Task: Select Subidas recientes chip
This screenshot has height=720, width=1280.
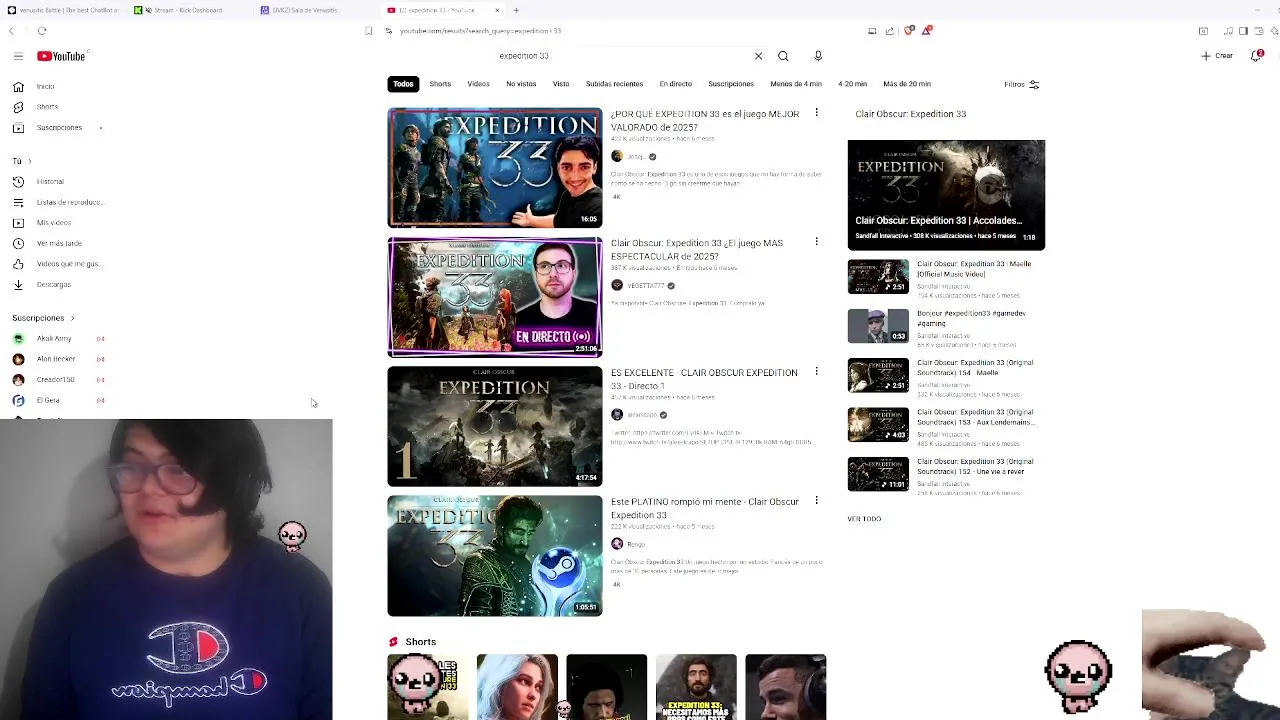Action: click(614, 84)
